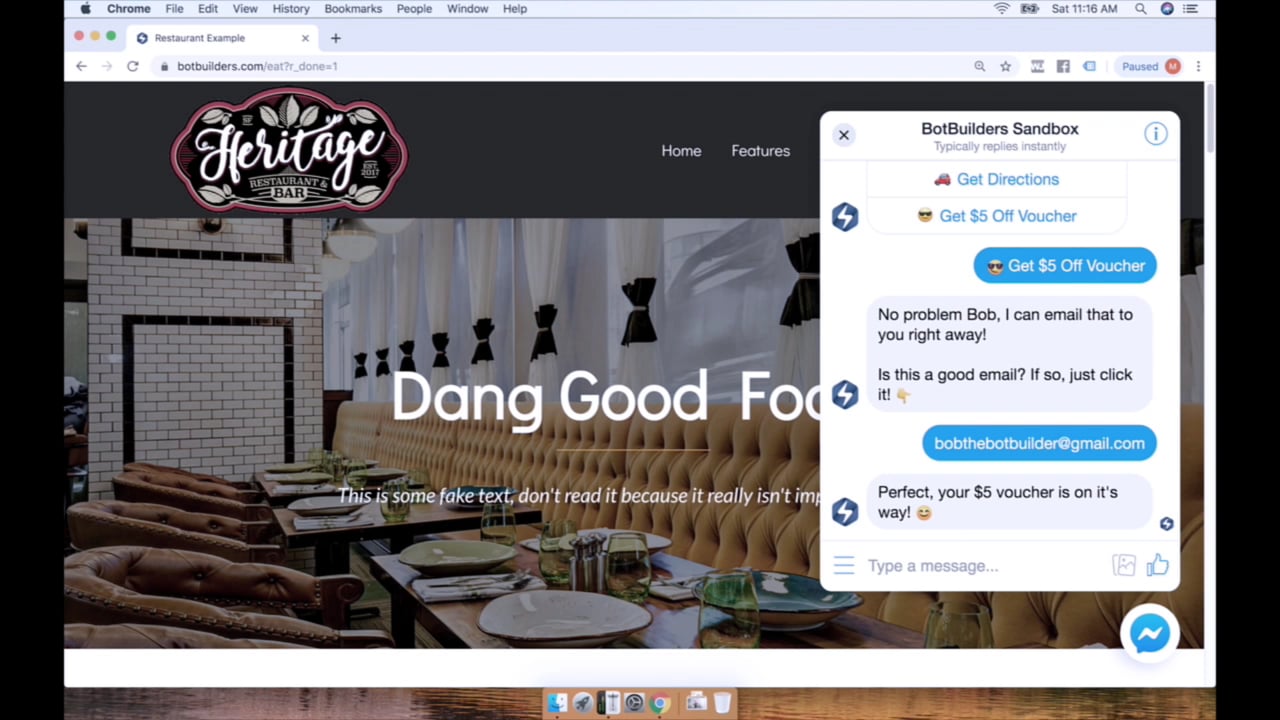This screenshot has width=1280, height=720.
Task: Click the chat info icon
Action: (1155, 134)
